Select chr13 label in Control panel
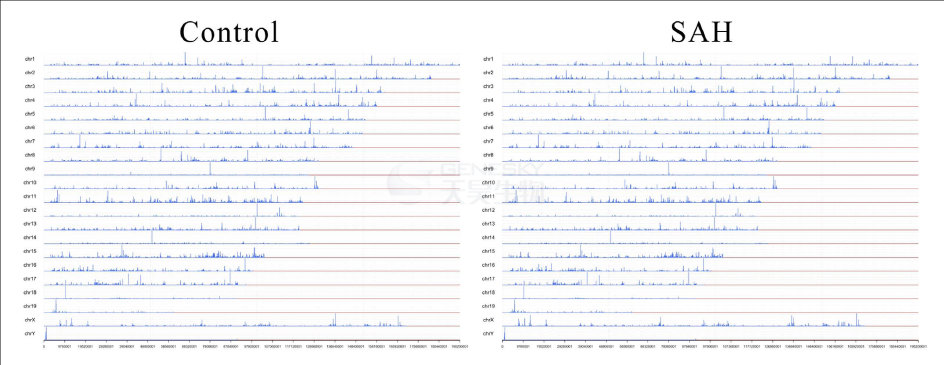 coord(31,224)
